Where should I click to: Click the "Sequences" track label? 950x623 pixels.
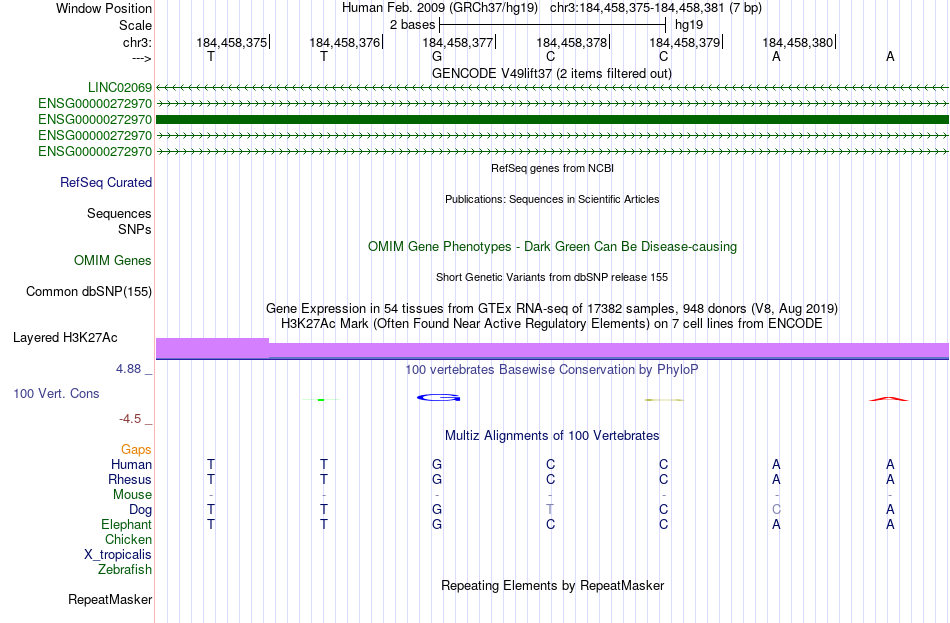[x=119, y=213]
